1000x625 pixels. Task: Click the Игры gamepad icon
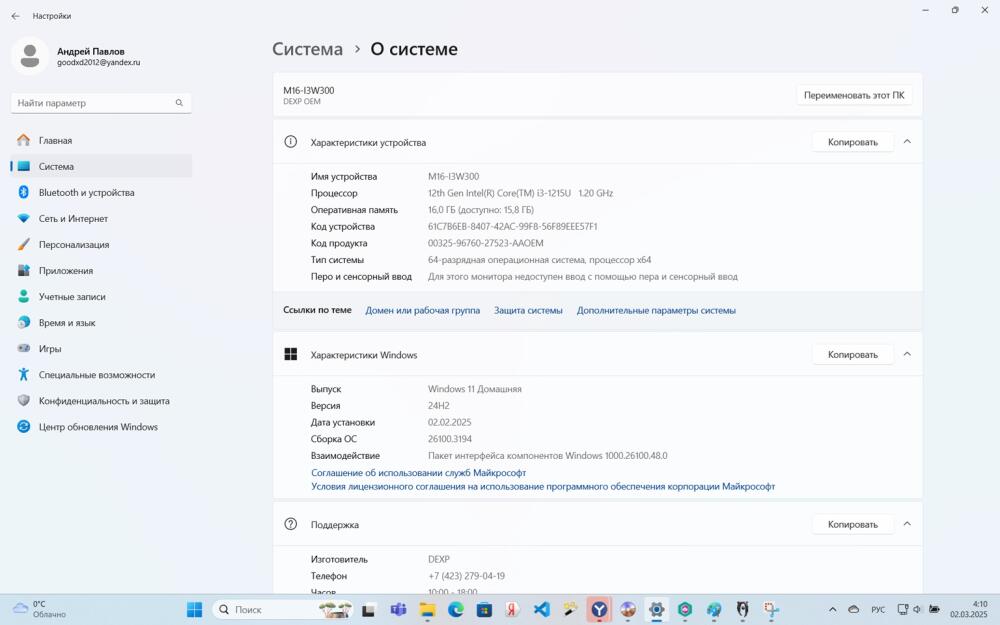[24, 349]
